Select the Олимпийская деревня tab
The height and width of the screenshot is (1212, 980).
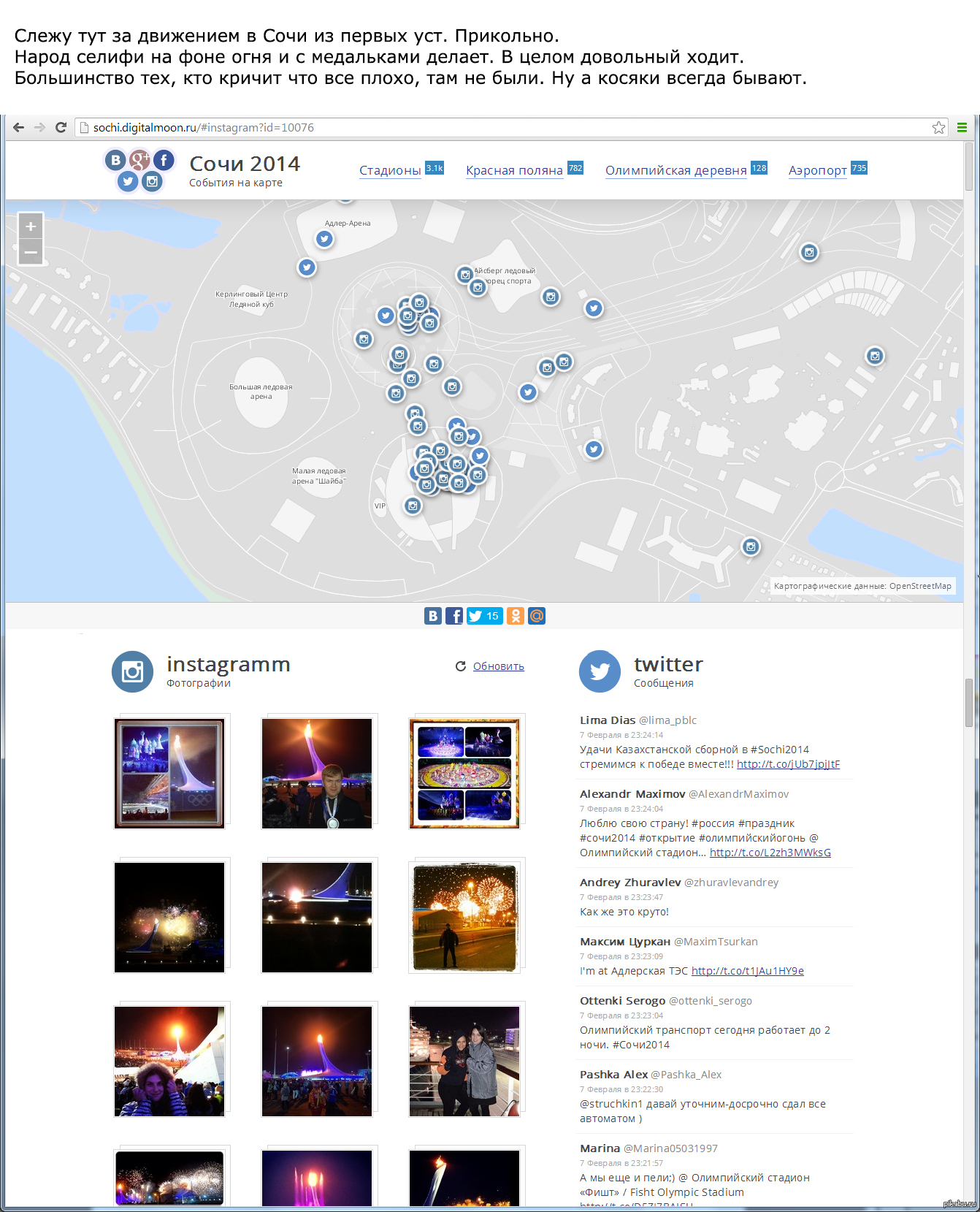[675, 170]
